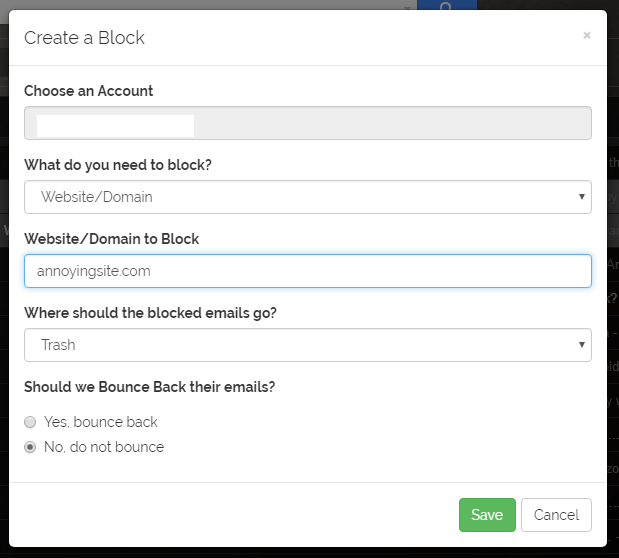Open the Website/Domain block type dropdown
The height and width of the screenshot is (558, 619).
point(300,197)
